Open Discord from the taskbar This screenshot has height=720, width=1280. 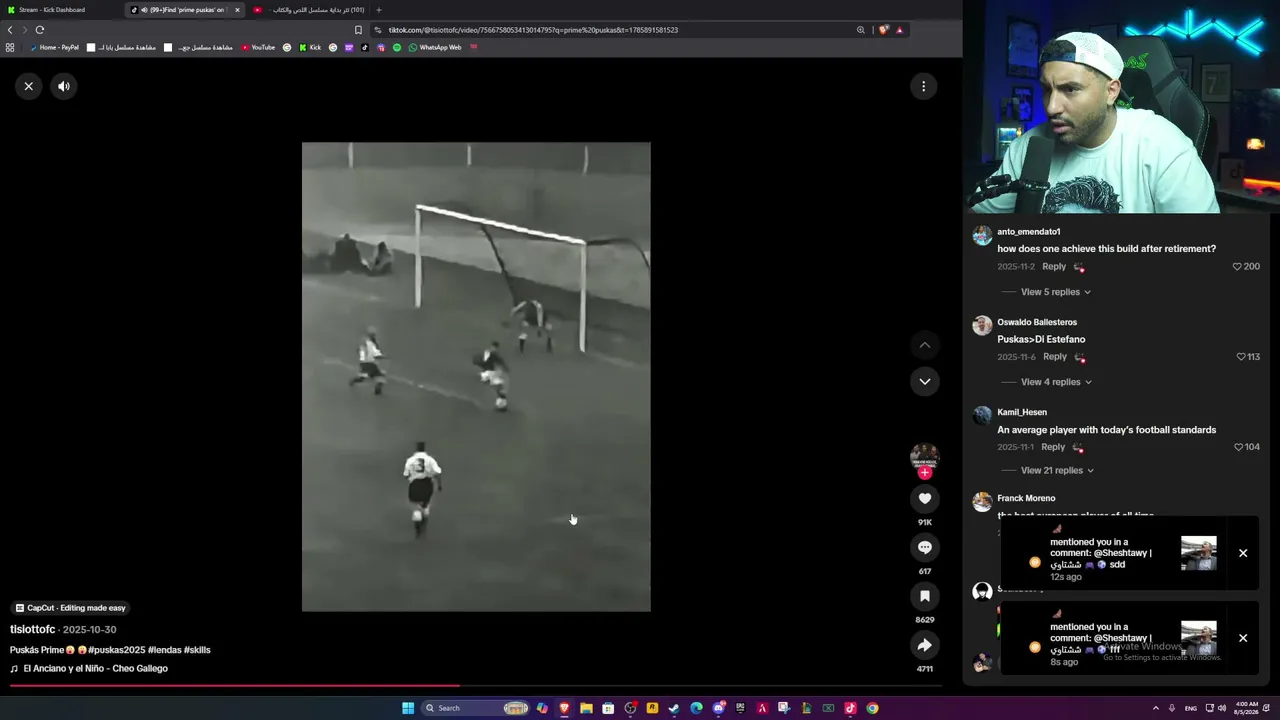click(x=718, y=708)
